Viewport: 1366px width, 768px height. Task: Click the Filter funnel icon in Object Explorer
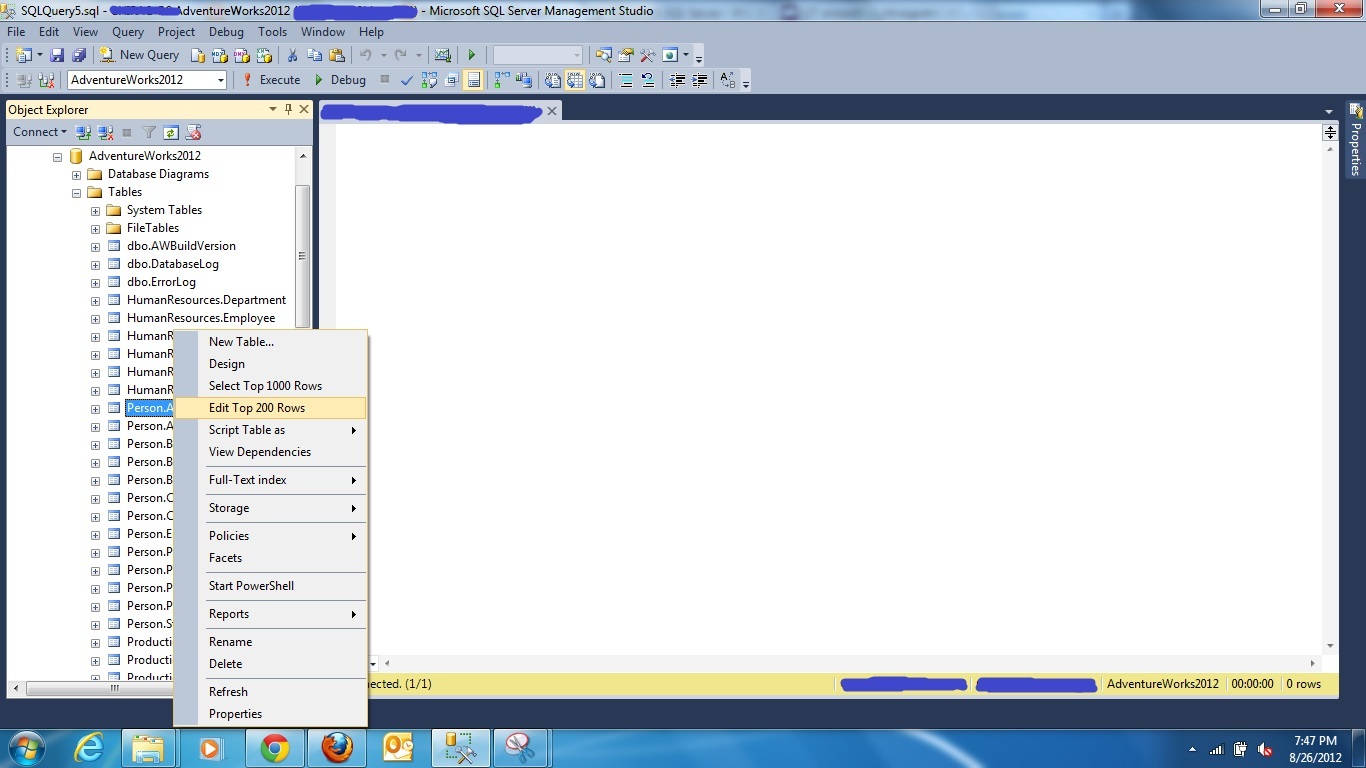click(149, 132)
